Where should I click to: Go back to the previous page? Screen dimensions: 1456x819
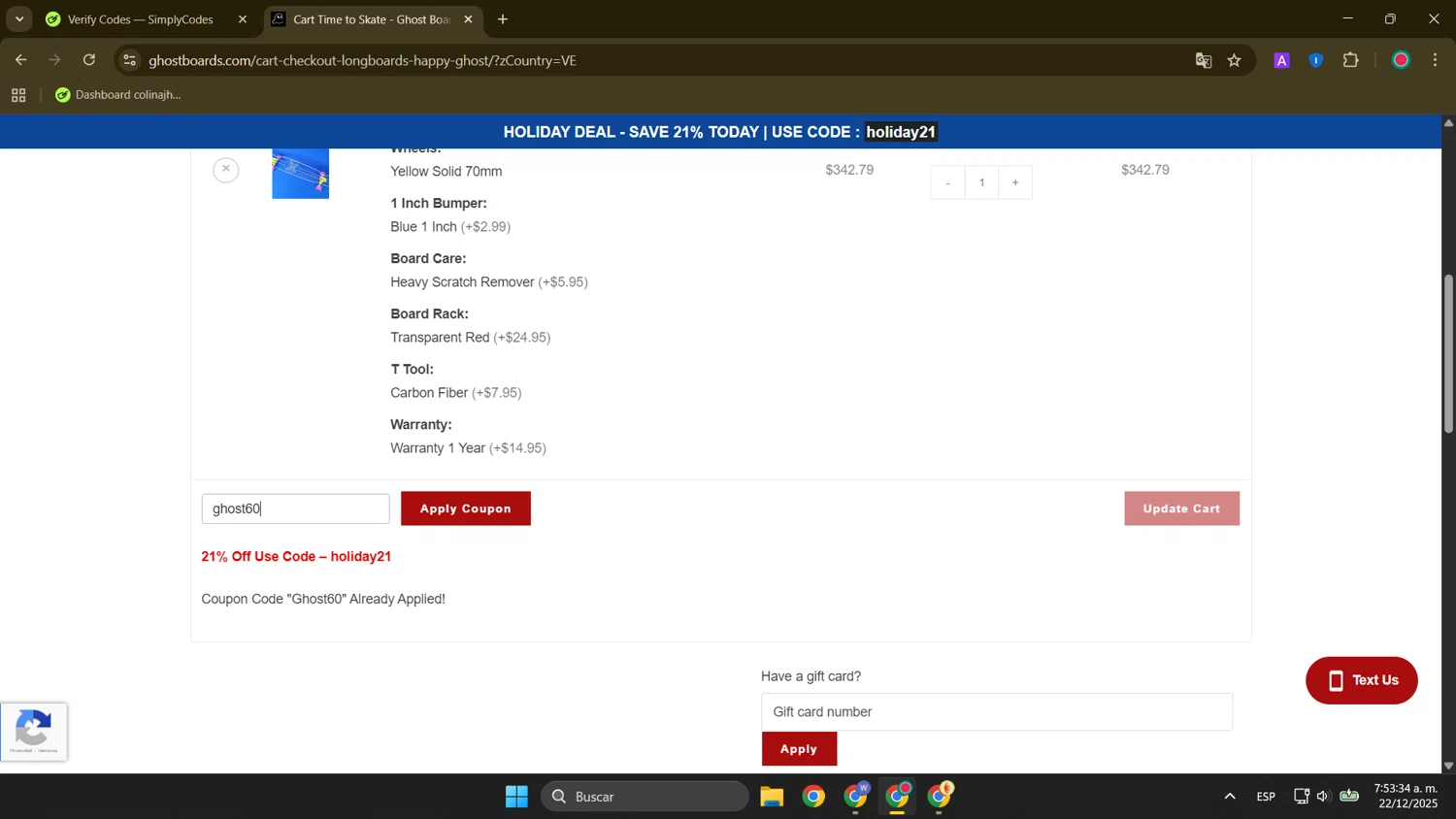[x=20, y=60]
